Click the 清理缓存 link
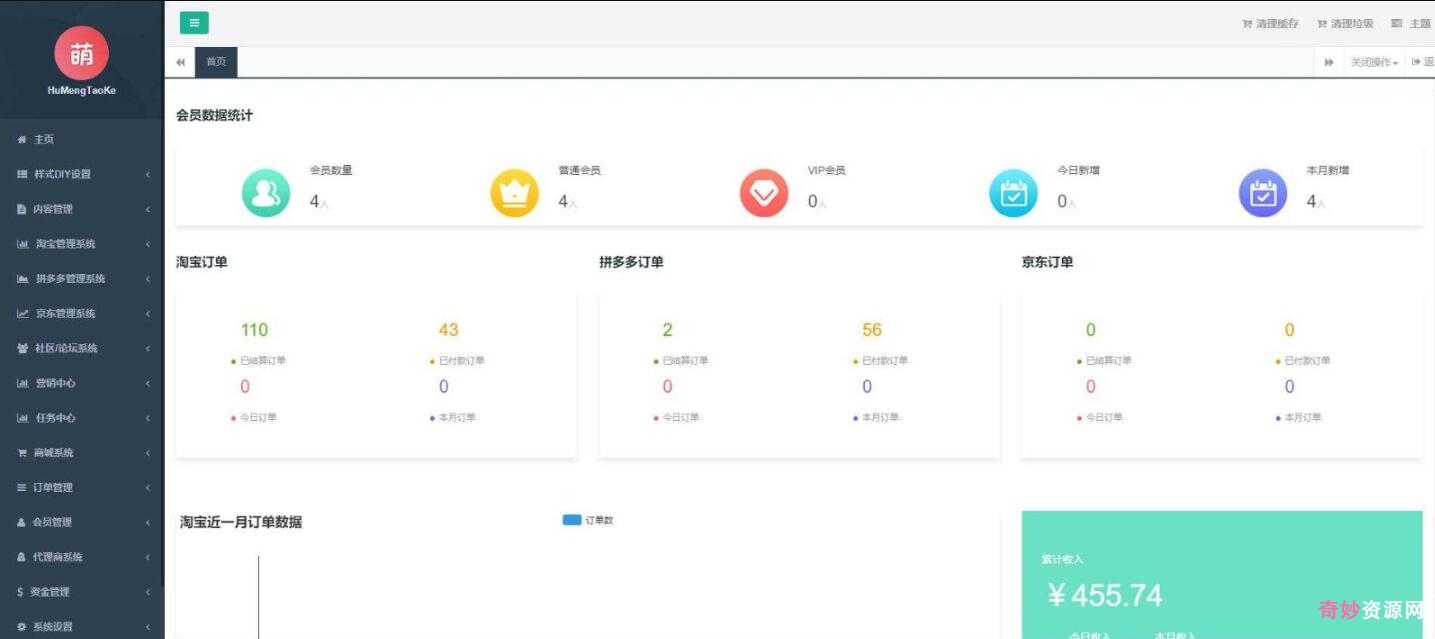 (x=1272, y=22)
